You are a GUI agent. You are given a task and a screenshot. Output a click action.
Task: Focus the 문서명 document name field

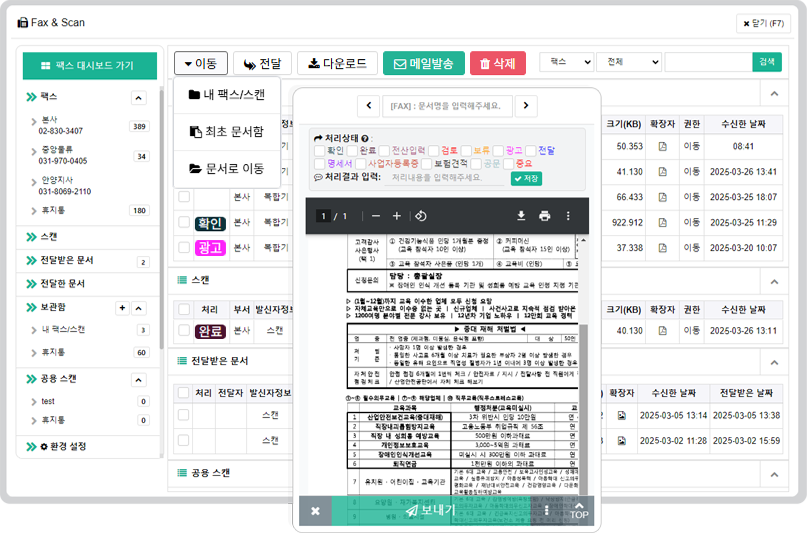(x=447, y=106)
